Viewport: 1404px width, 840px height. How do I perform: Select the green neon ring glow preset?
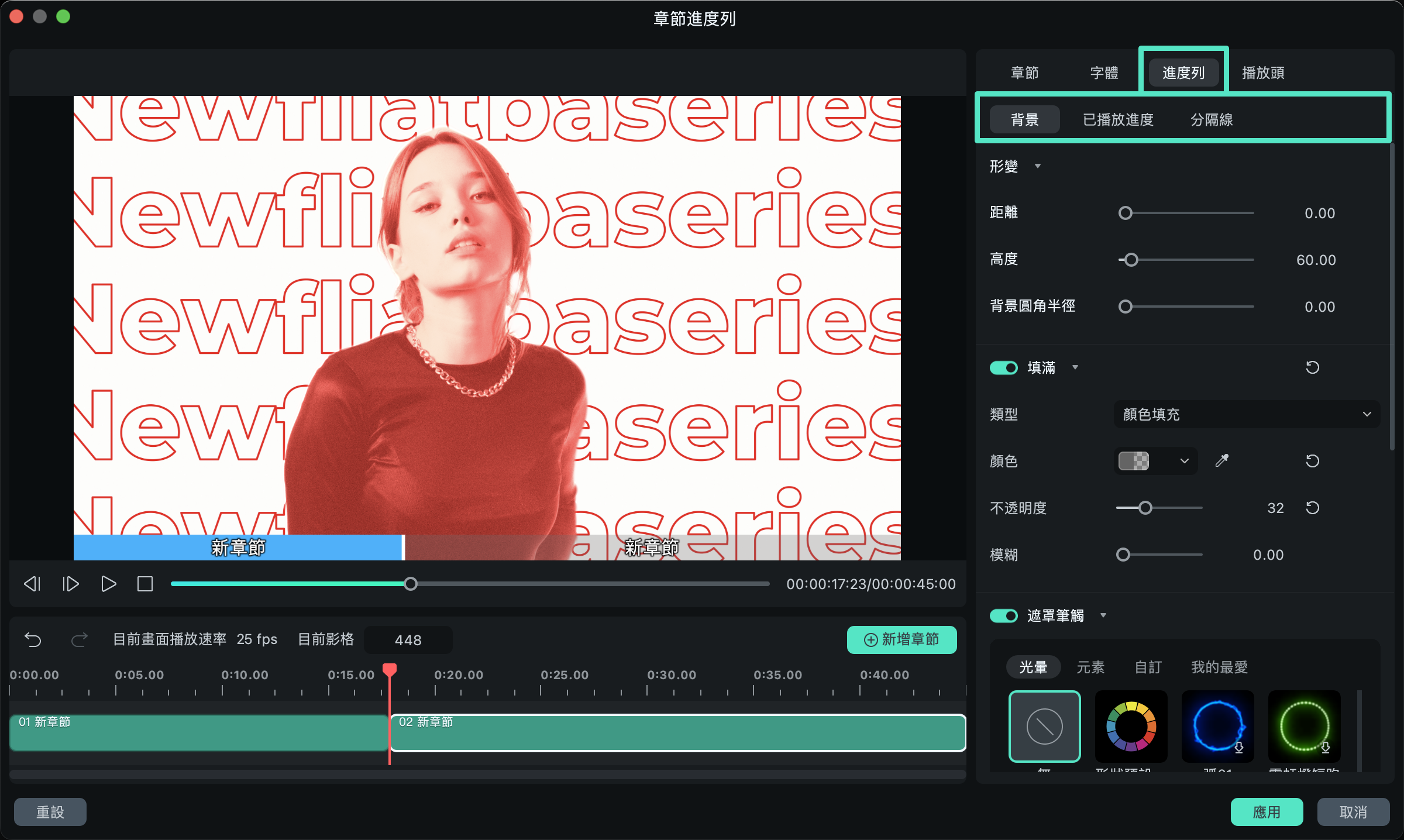1304,727
